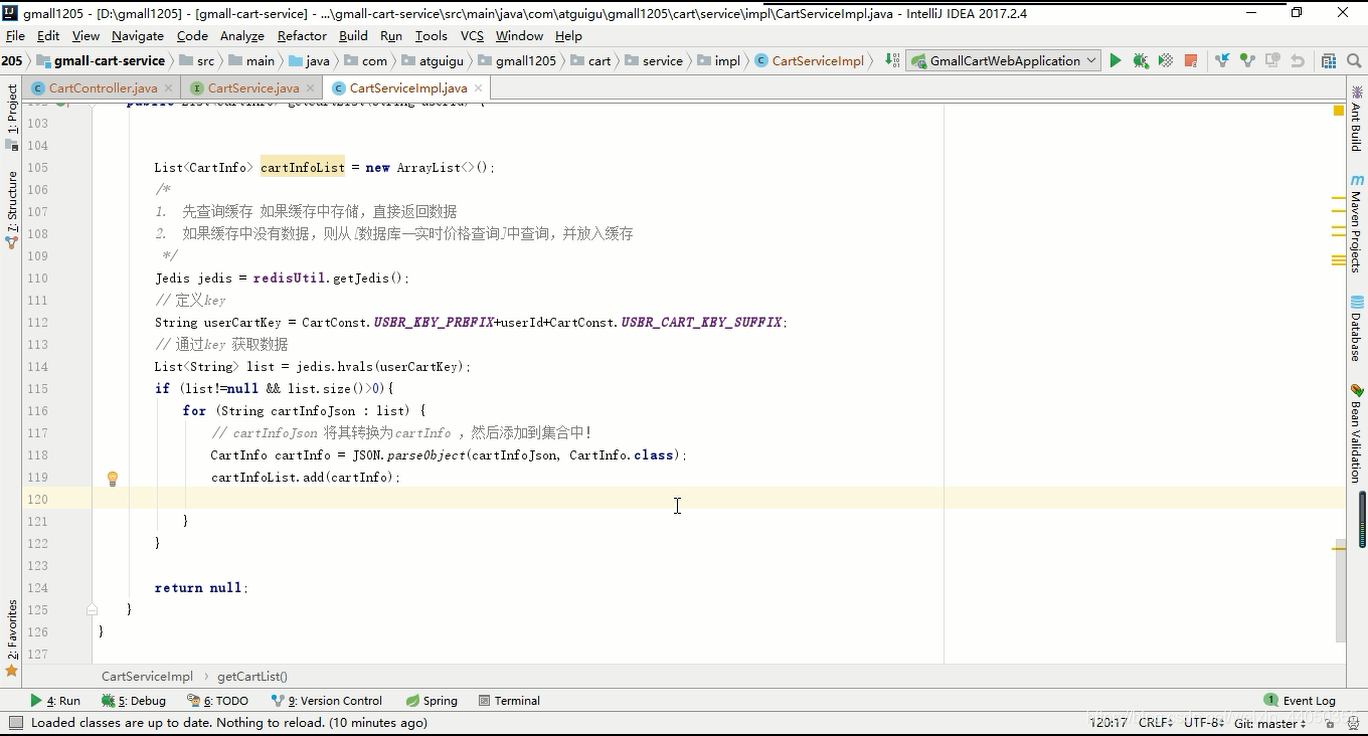Open the CRLF line separator selector
The image size is (1368, 736).
coord(1157,723)
